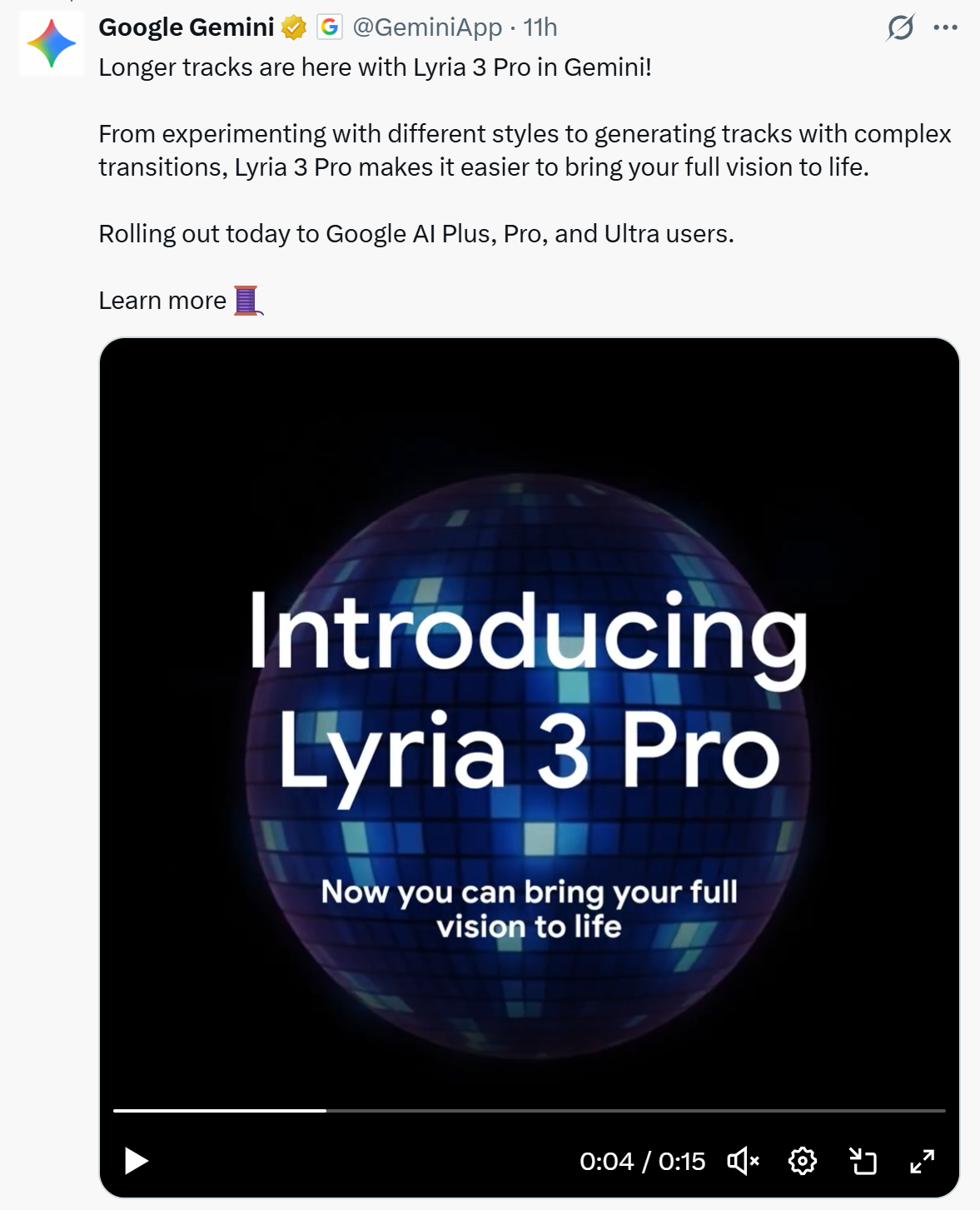980x1210 pixels.
Task: Click the Google Gemini display name
Action: pyautogui.click(x=187, y=27)
